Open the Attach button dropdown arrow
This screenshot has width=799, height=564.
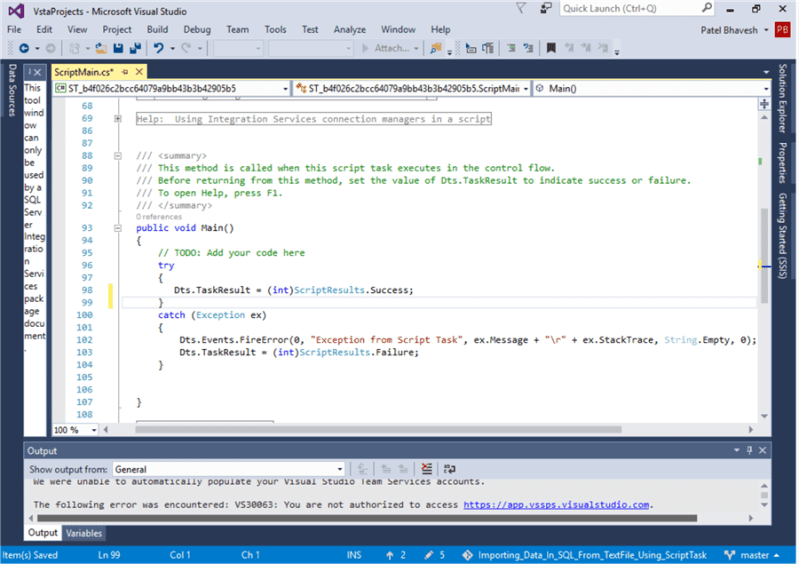(416, 48)
